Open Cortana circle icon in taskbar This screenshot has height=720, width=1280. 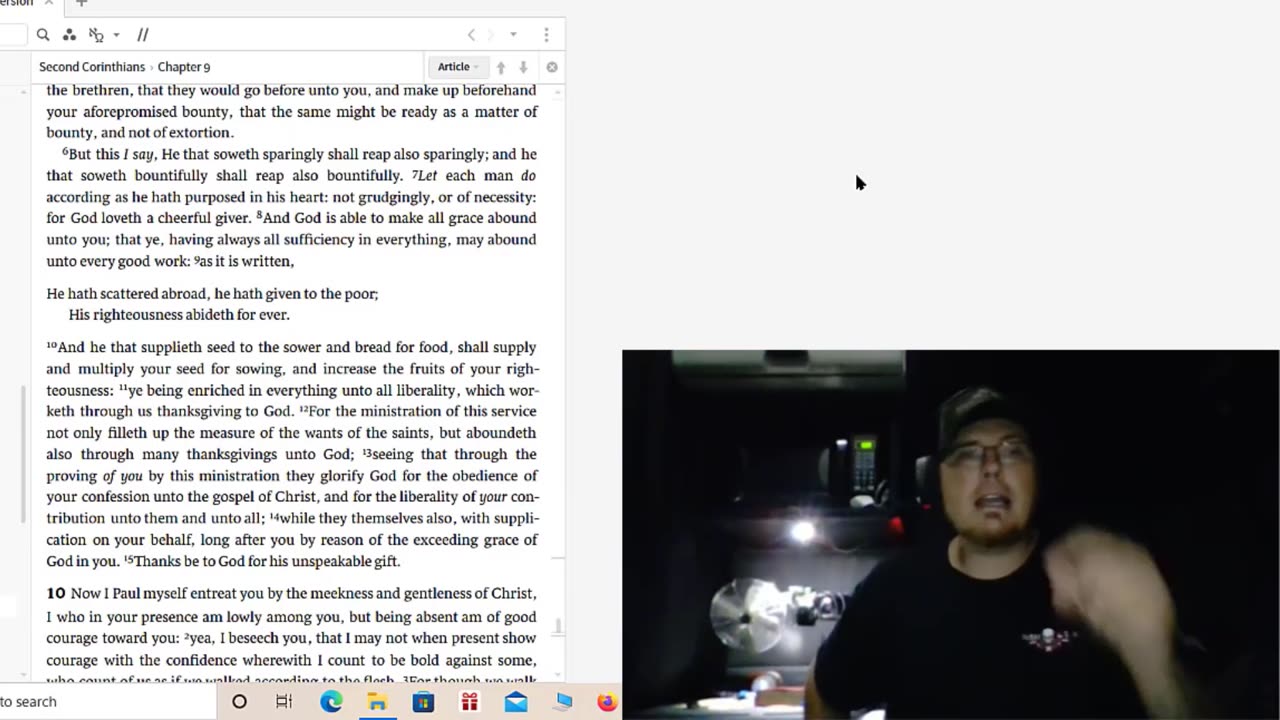[x=239, y=702]
